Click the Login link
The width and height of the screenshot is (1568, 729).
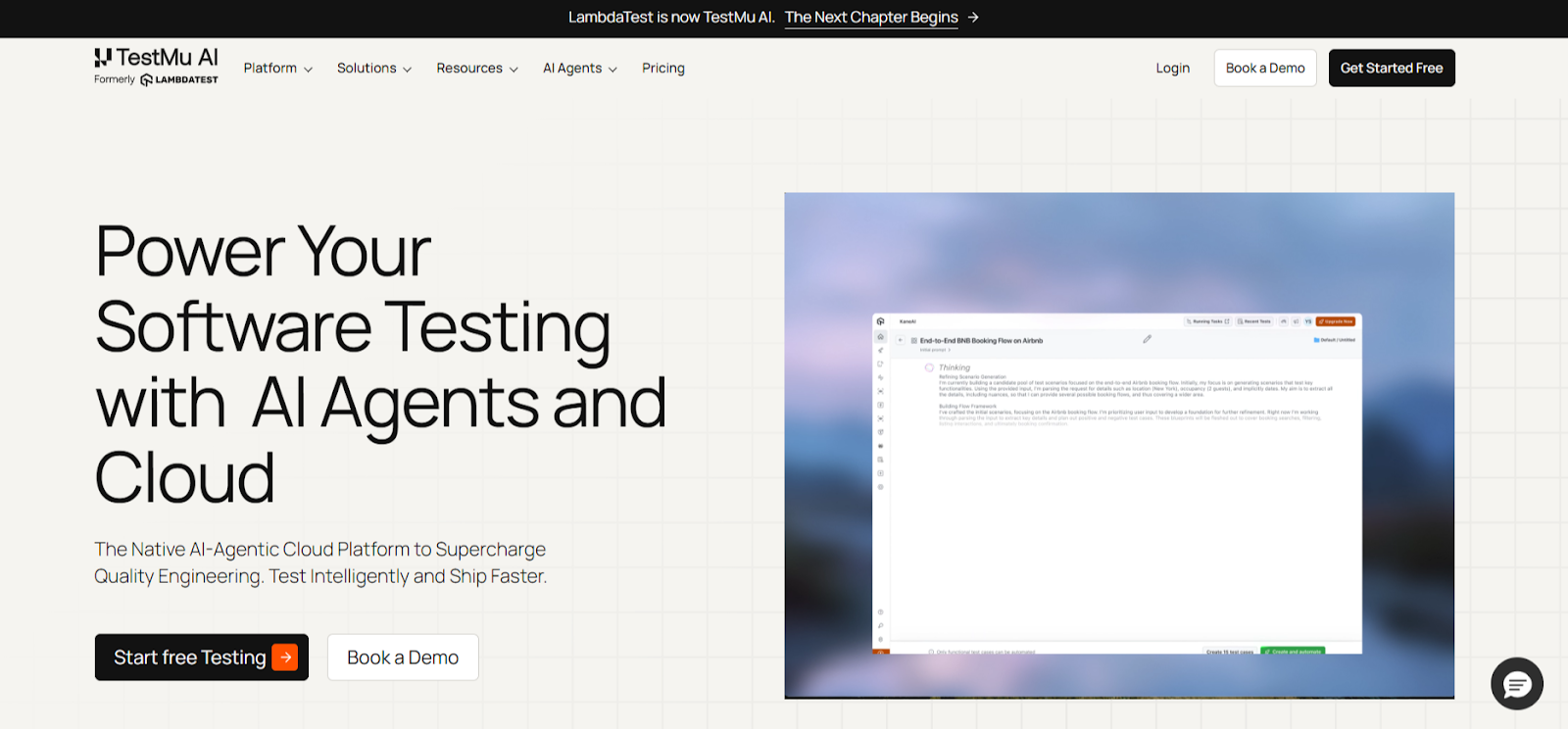(1172, 69)
